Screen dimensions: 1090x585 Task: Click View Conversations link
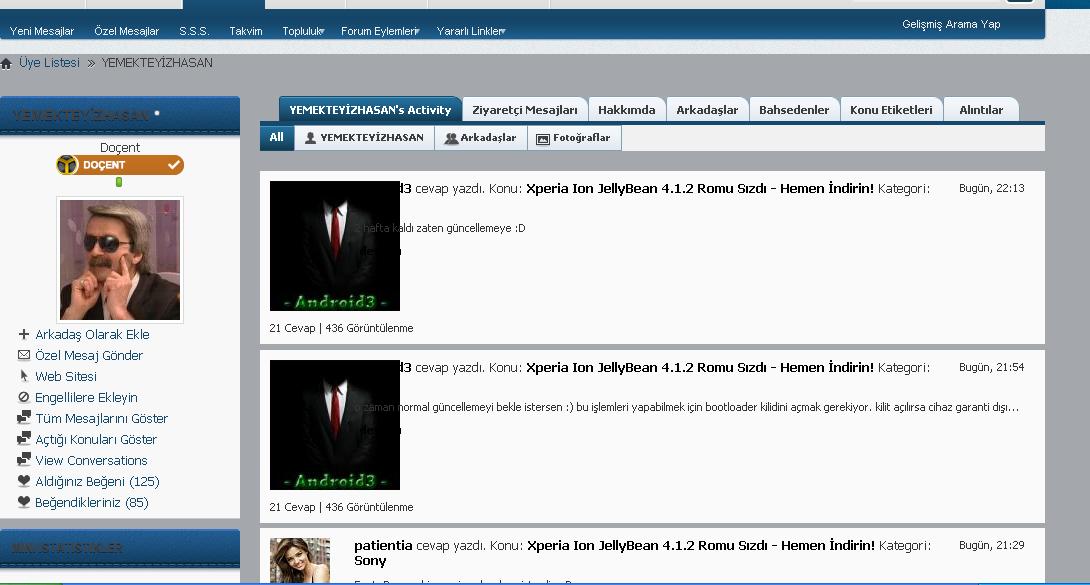pos(91,460)
